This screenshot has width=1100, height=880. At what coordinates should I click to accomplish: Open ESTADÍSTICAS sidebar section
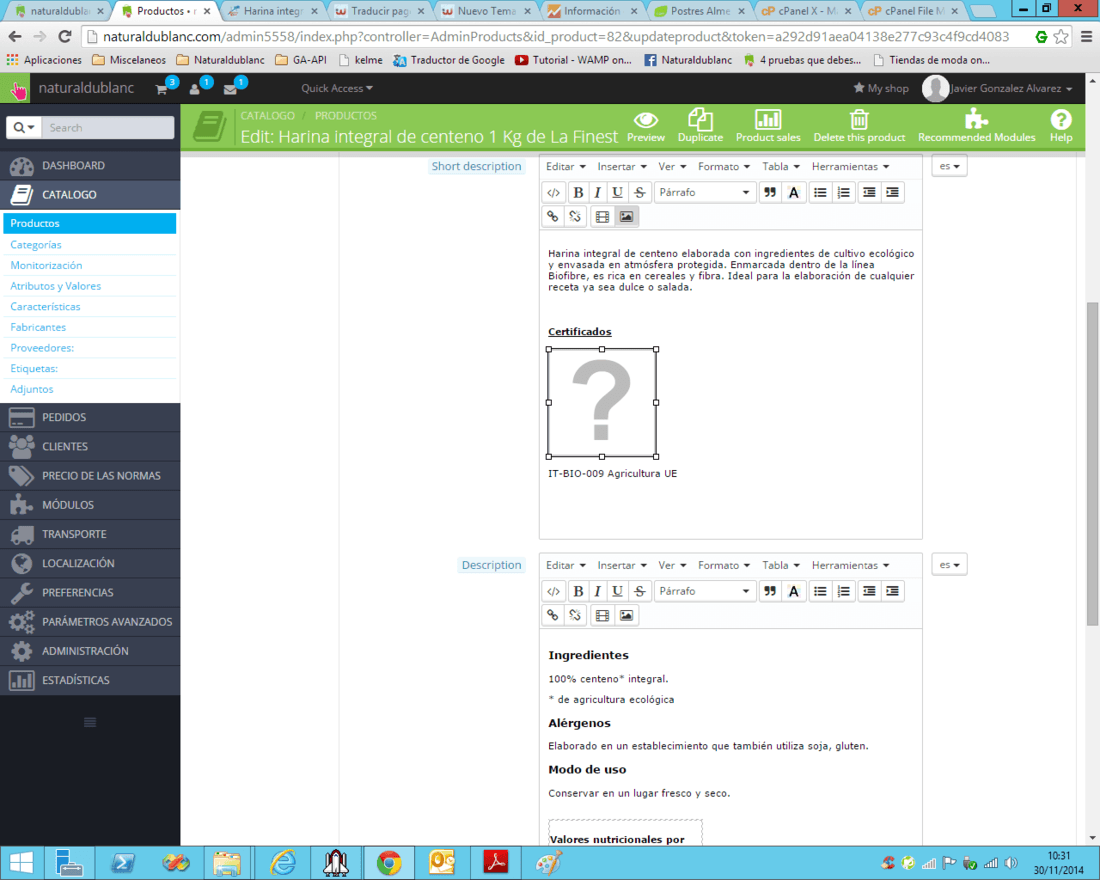click(90, 680)
